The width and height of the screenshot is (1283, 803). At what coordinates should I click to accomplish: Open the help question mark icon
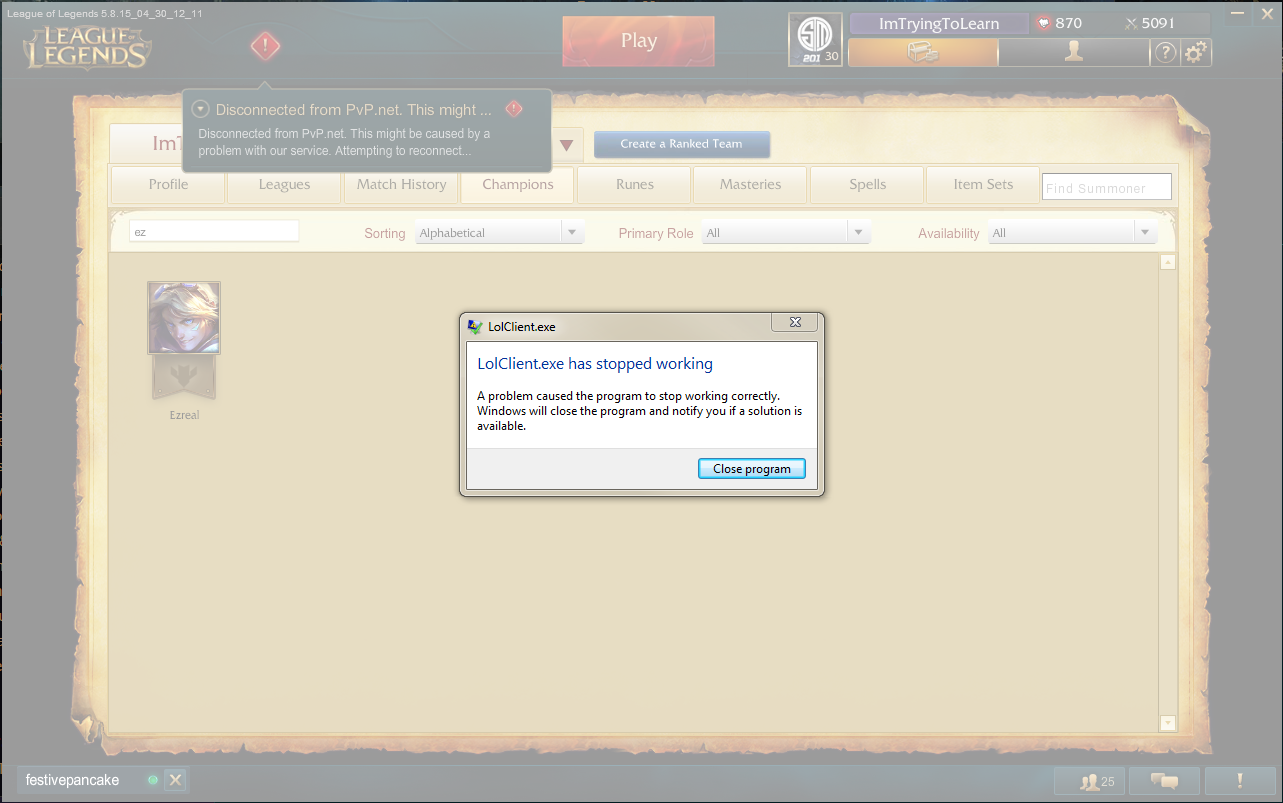click(x=1166, y=53)
